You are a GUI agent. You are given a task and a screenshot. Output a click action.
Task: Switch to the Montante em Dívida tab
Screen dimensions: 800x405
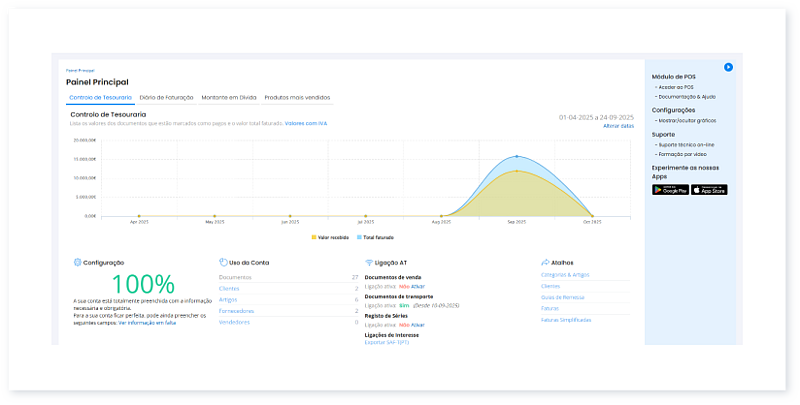coord(229,97)
